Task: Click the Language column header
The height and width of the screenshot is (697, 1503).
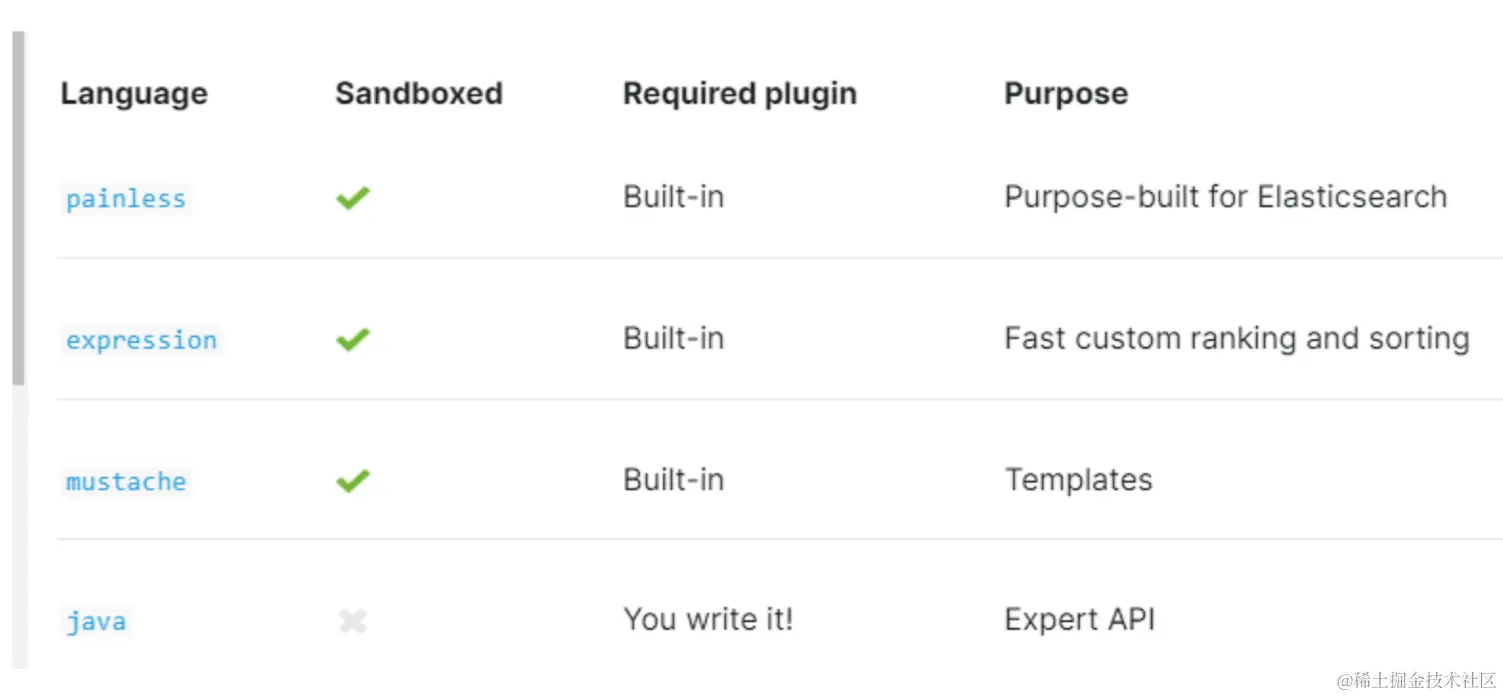Action: tap(134, 94)
